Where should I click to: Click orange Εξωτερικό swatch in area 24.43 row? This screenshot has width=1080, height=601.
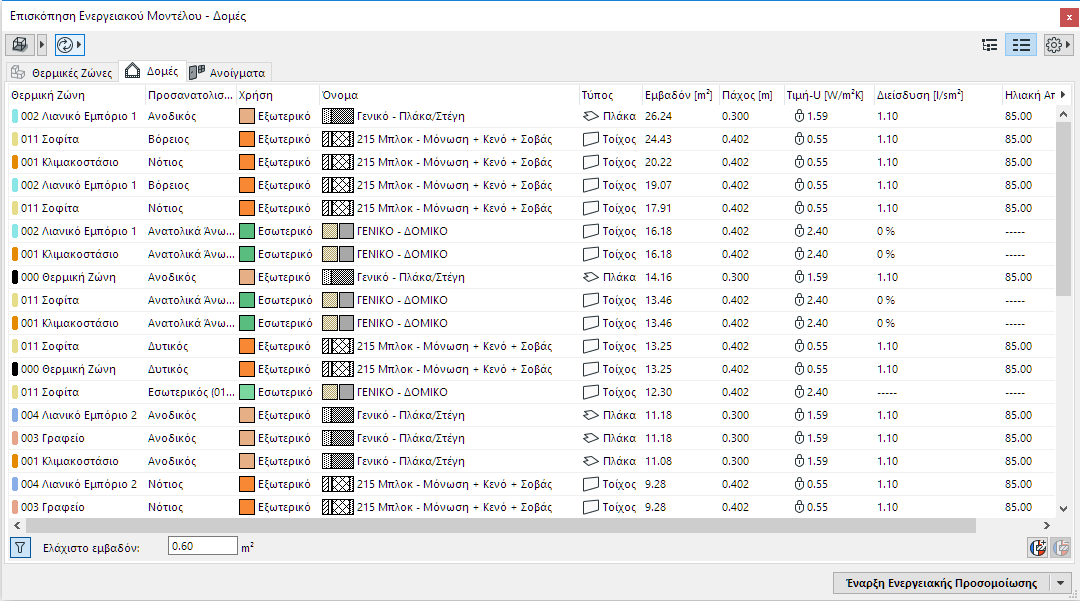(x=247, y=139)
